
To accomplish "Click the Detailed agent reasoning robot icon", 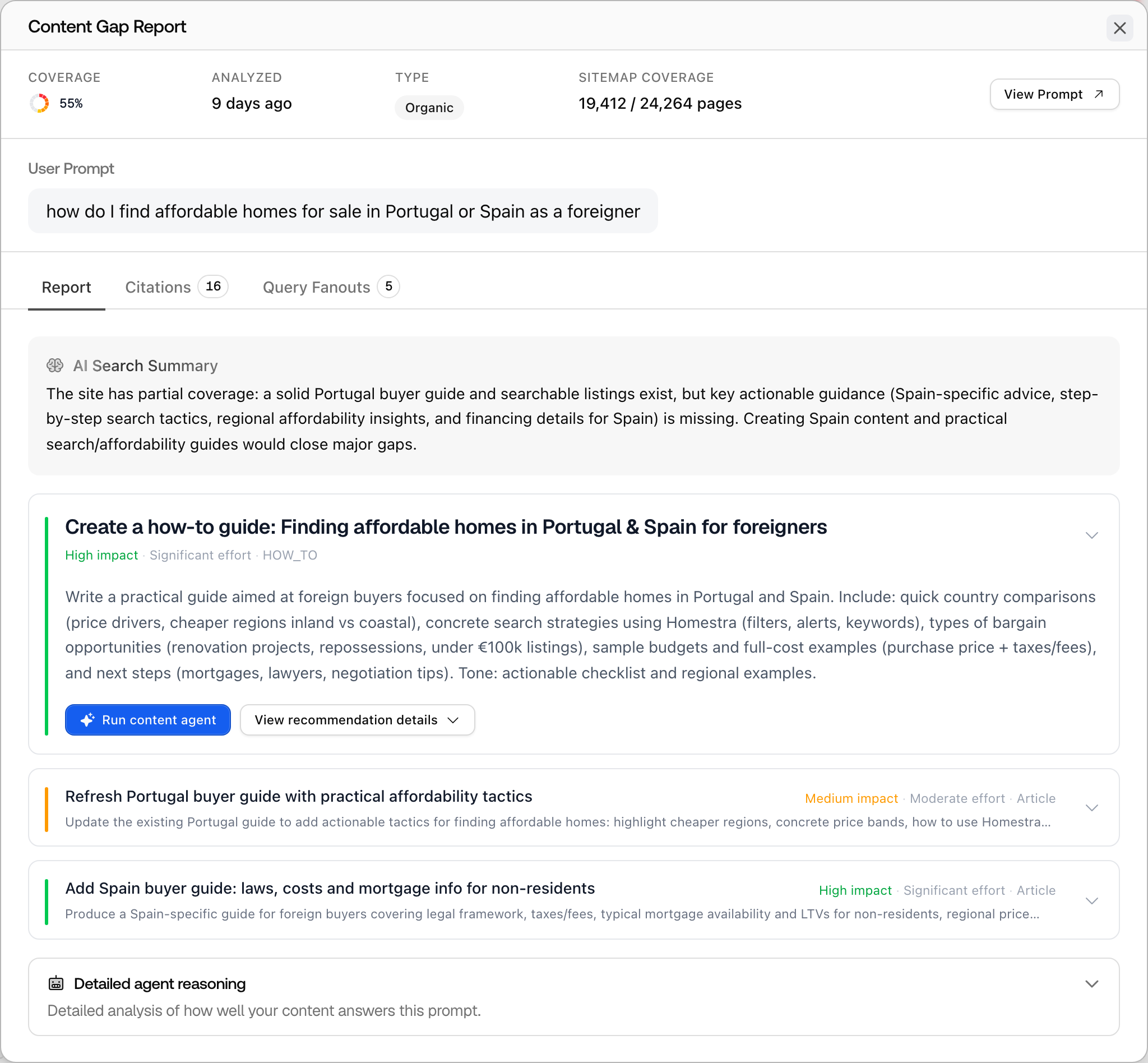I will (x=56, y=983).
